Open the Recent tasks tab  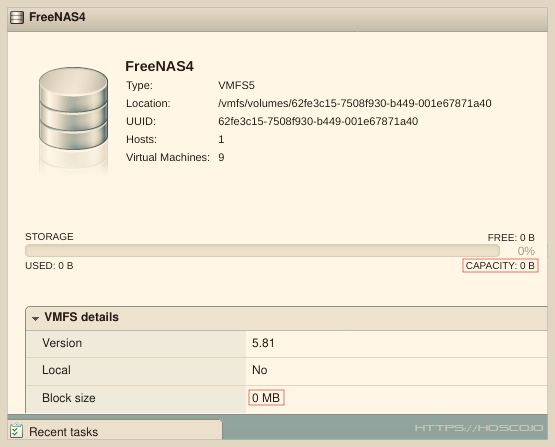115,430
